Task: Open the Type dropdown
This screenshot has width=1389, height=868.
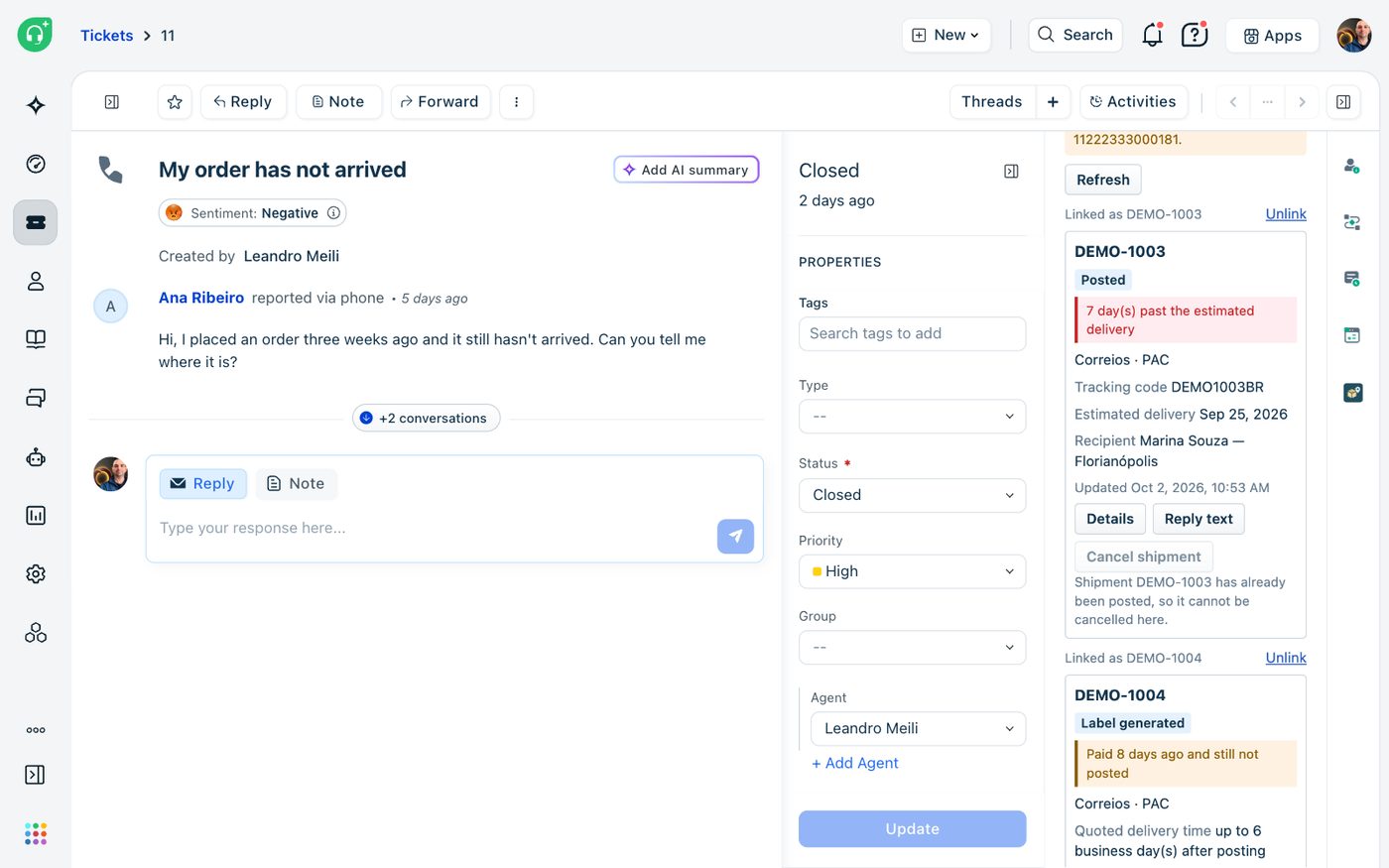Action: [912, 417]
